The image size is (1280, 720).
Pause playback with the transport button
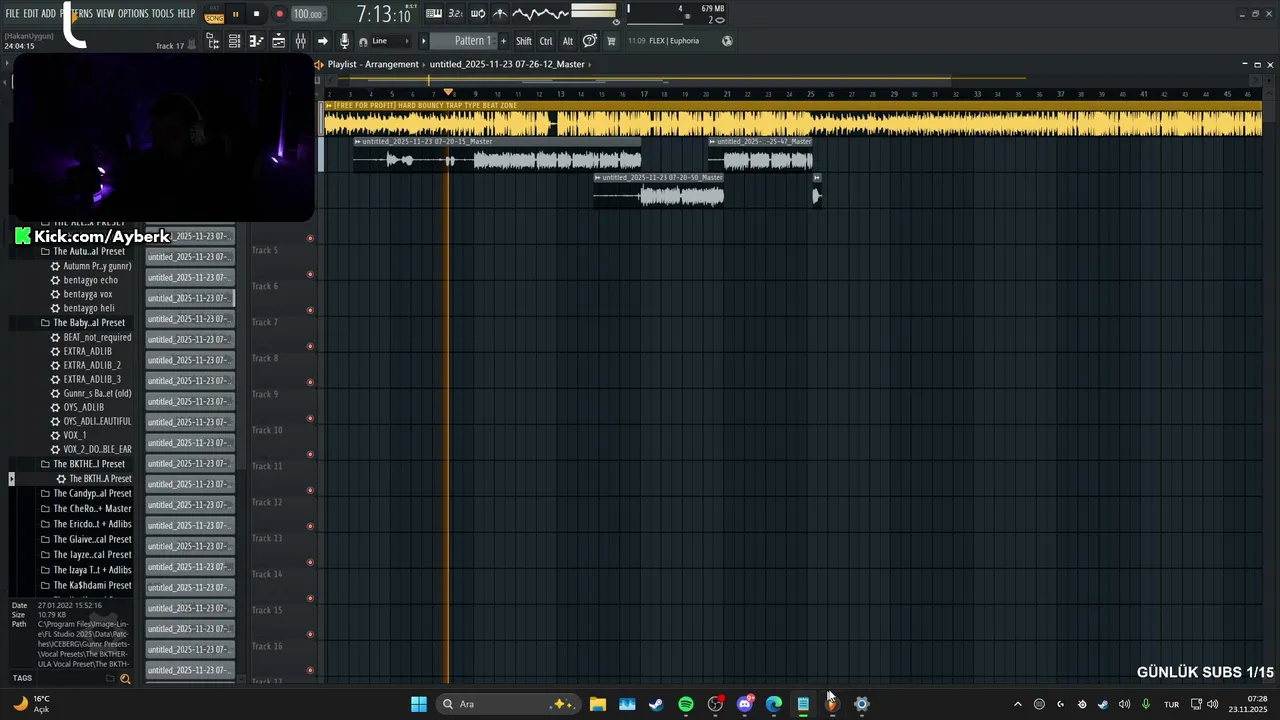[x=236, y=14]
